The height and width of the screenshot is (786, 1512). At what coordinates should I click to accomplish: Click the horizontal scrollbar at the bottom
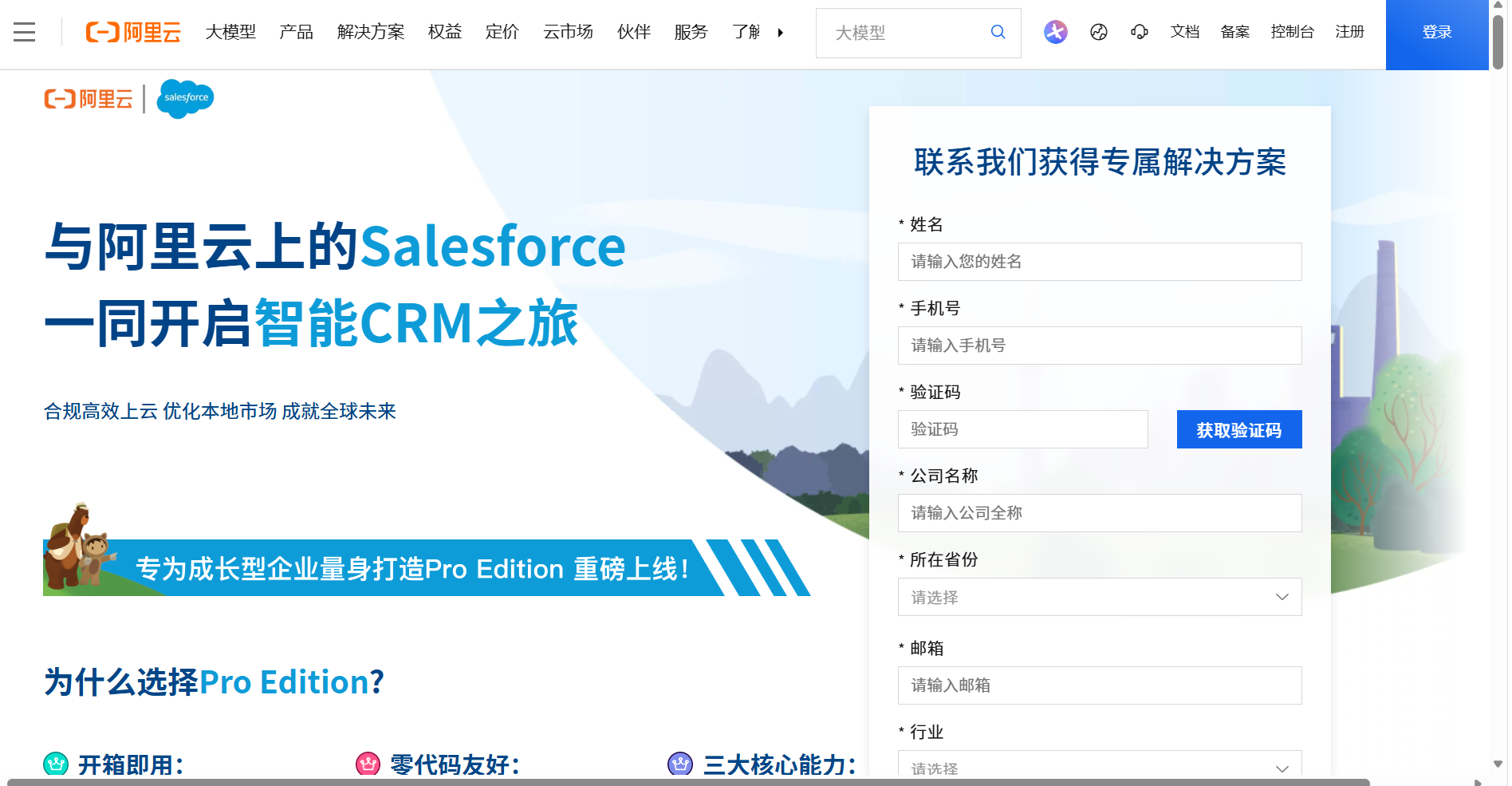pos(686,782)
